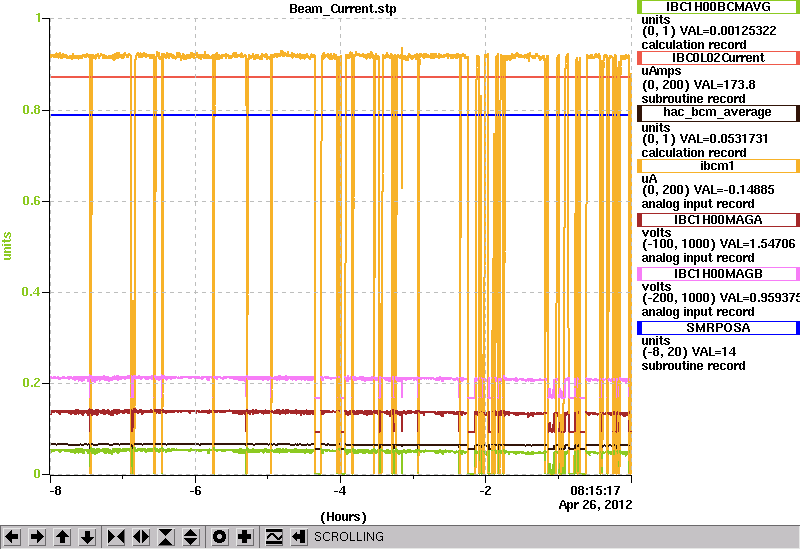800x549 pixels.
Task: Click the uAmps unit label
Action: click(661, 71)
